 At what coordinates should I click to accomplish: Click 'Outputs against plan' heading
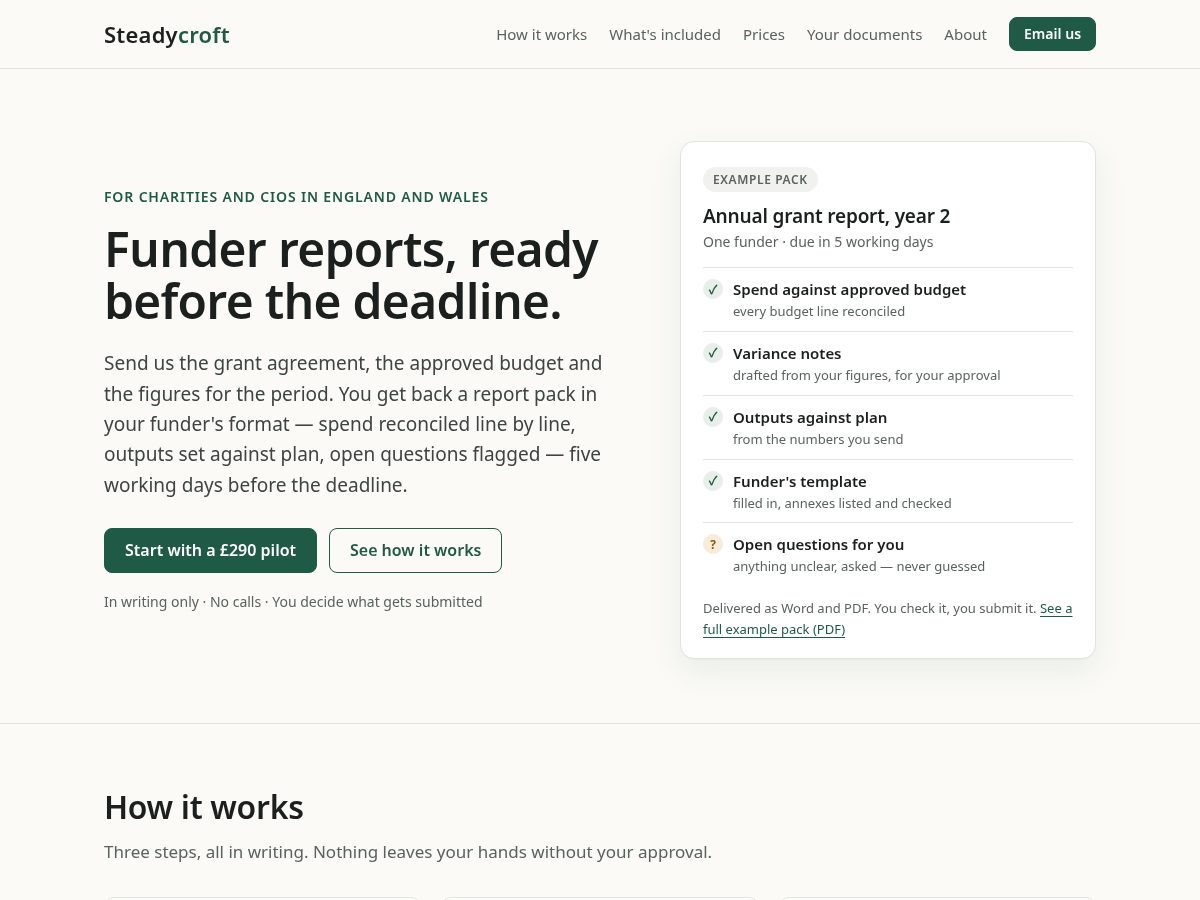(x=810, y=417)
